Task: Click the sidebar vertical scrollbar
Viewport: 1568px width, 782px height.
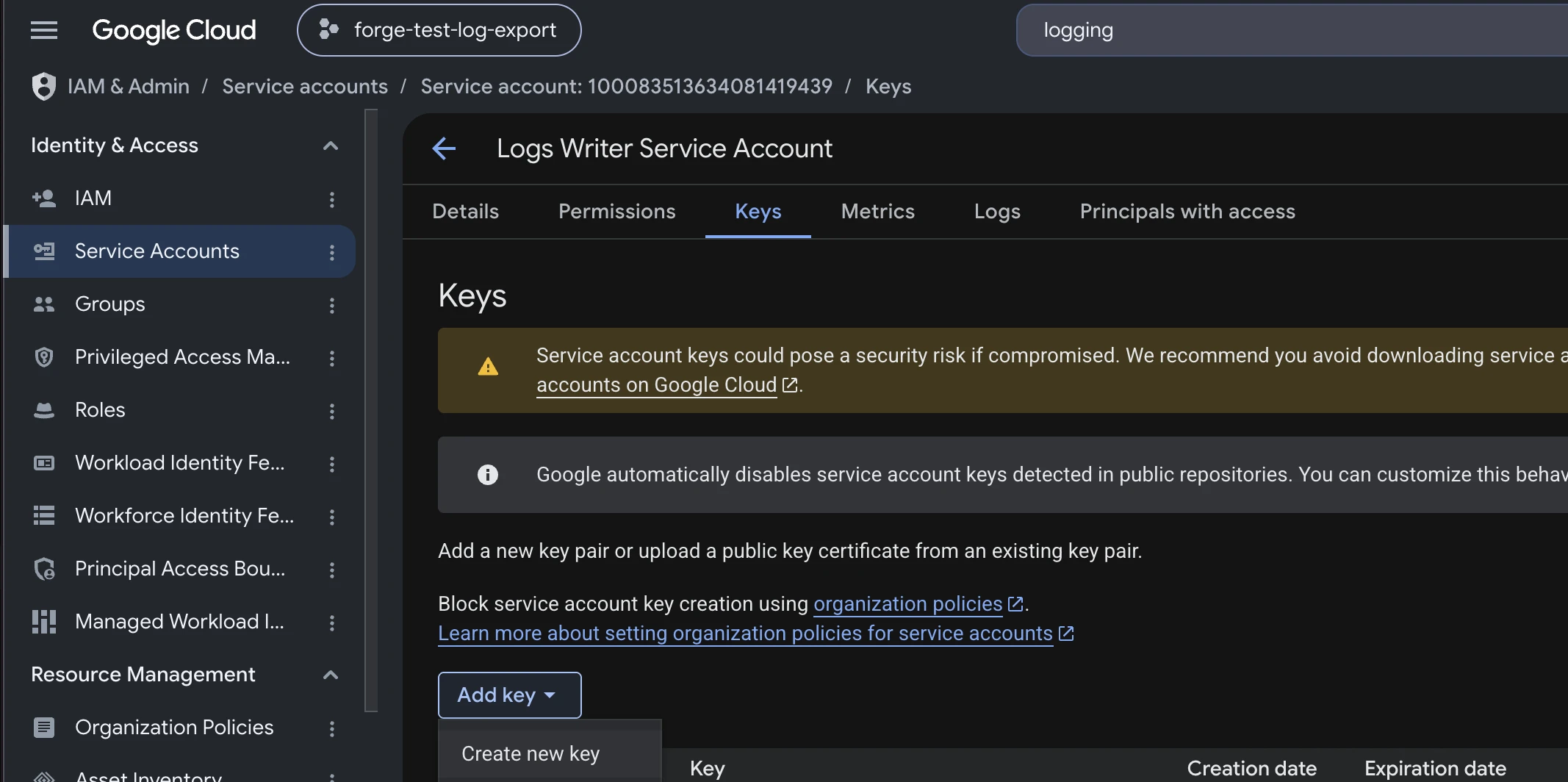Action: tap(371, 410)
